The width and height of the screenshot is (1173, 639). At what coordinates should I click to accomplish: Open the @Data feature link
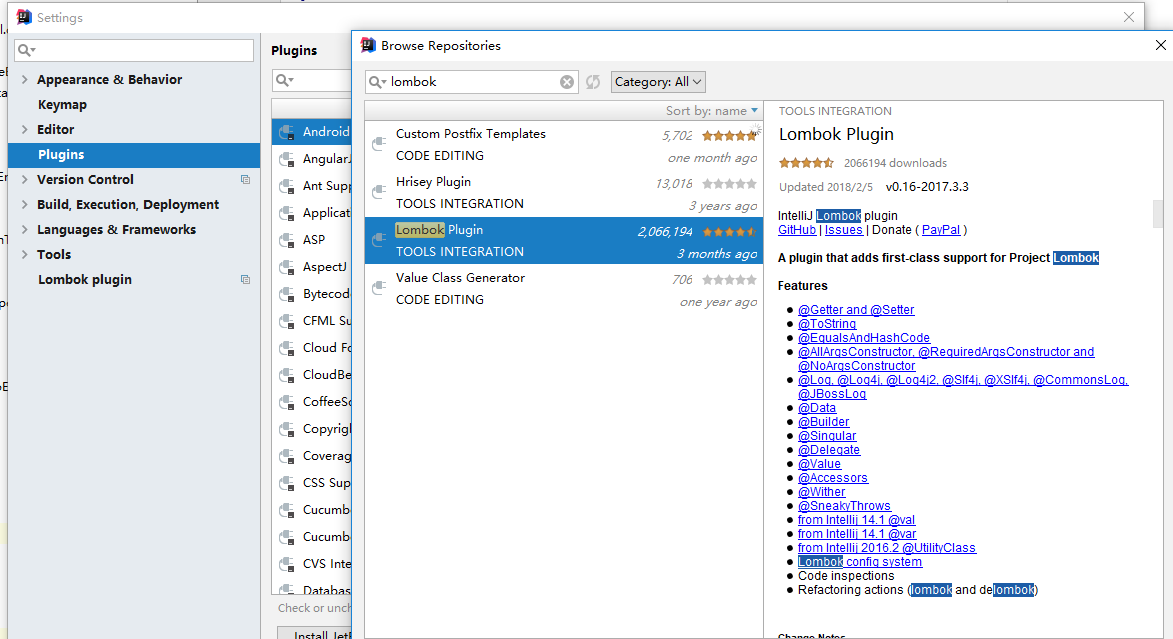(817, 408)
